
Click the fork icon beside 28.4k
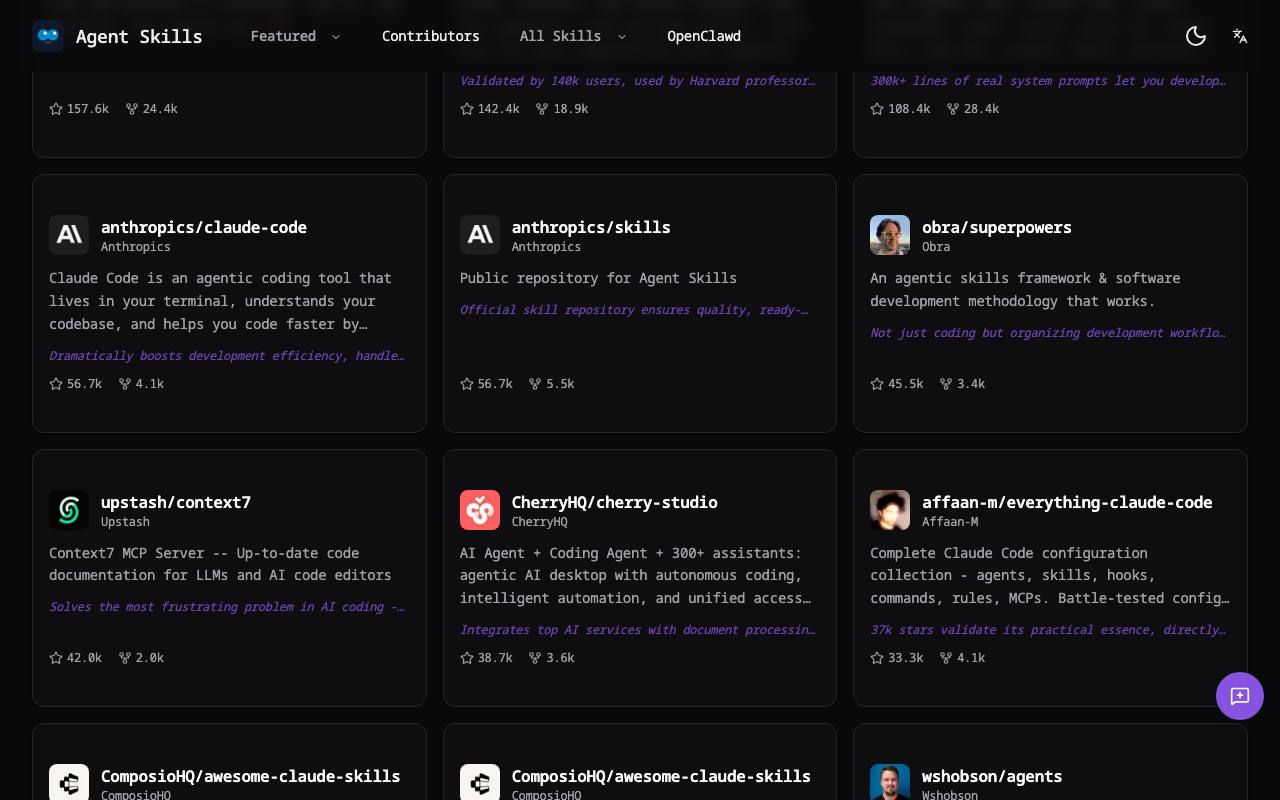[x=953, y=109]
